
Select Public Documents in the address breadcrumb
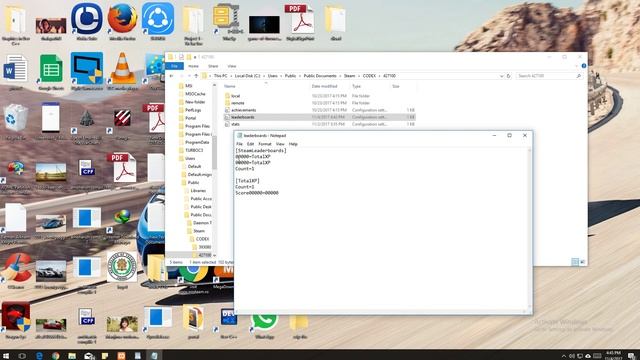click(320, 76)
